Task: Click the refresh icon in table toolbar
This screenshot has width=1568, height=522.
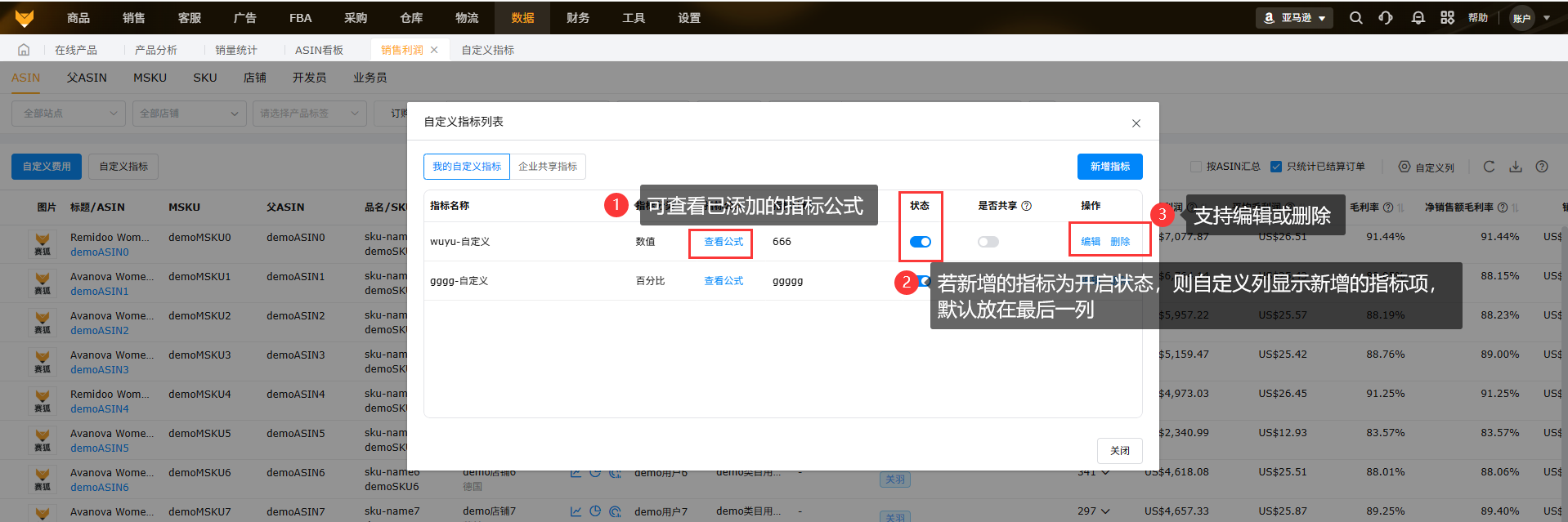Action: (x=1489, y=167)
